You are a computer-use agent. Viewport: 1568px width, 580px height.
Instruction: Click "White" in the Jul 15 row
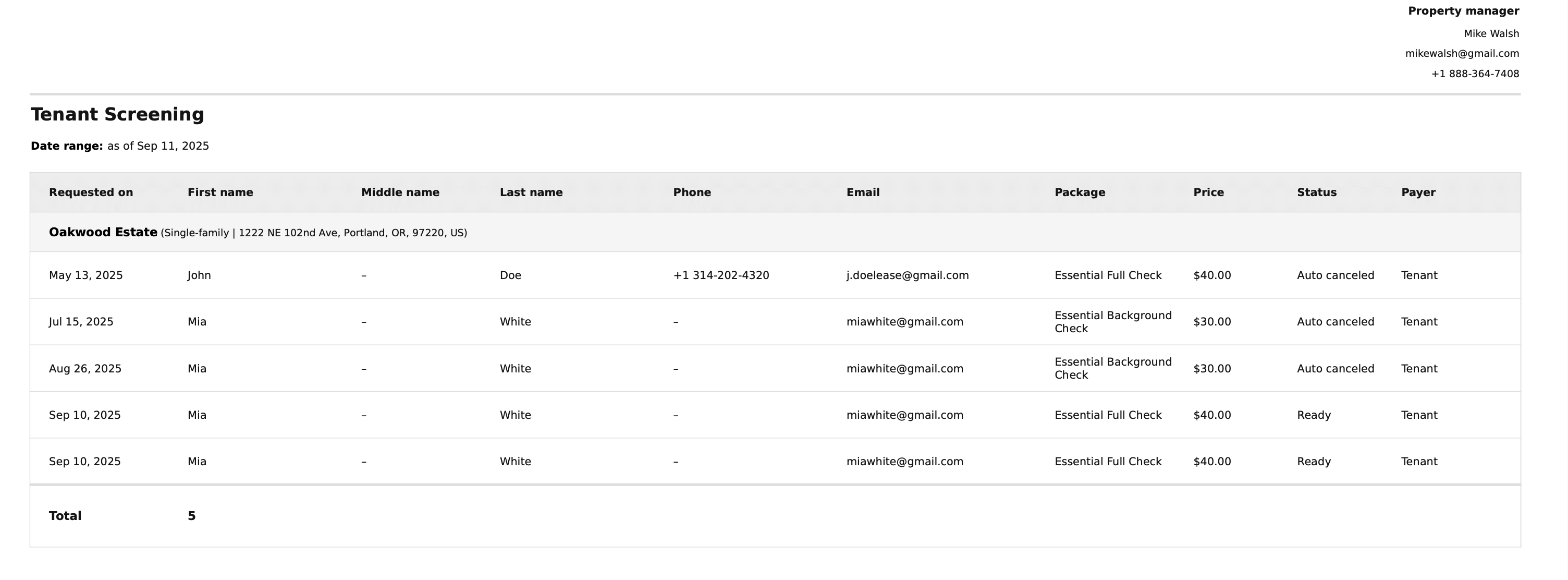tap(515, 322)
